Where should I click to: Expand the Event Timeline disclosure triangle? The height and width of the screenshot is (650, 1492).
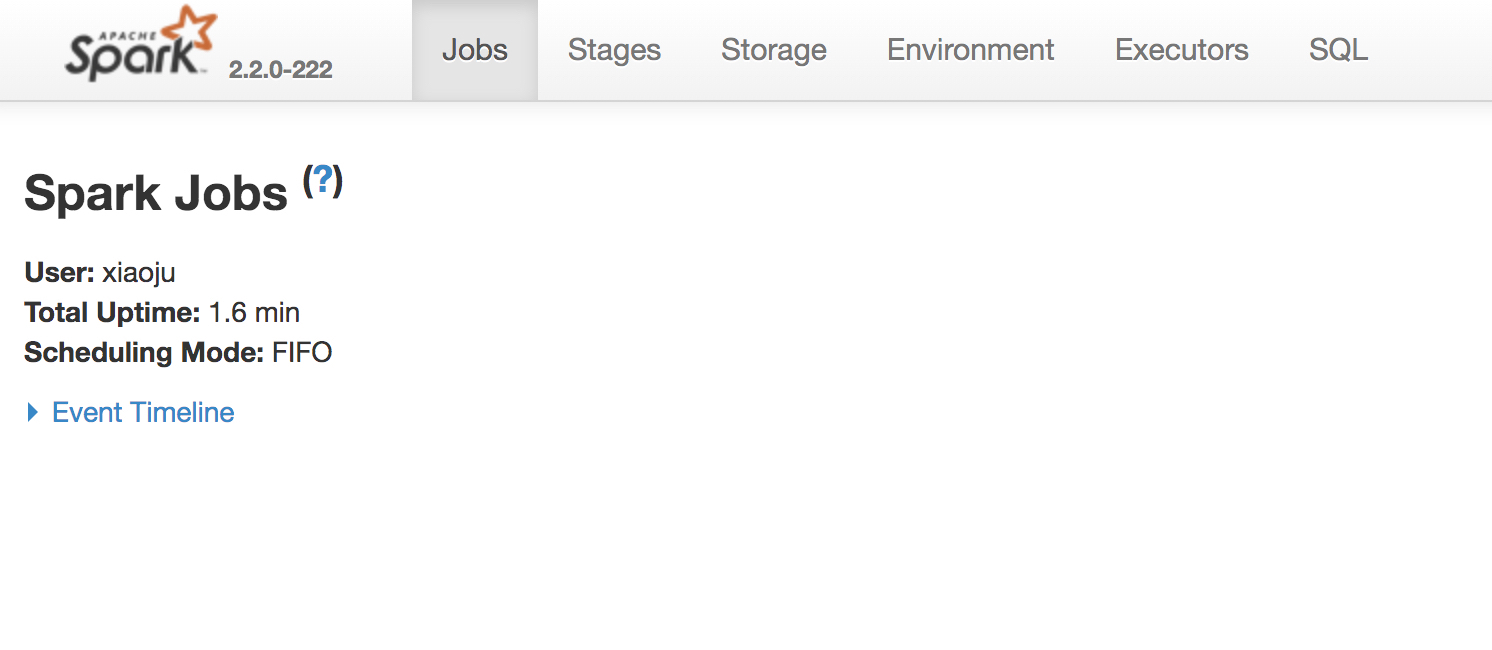(x=32, y=412)
